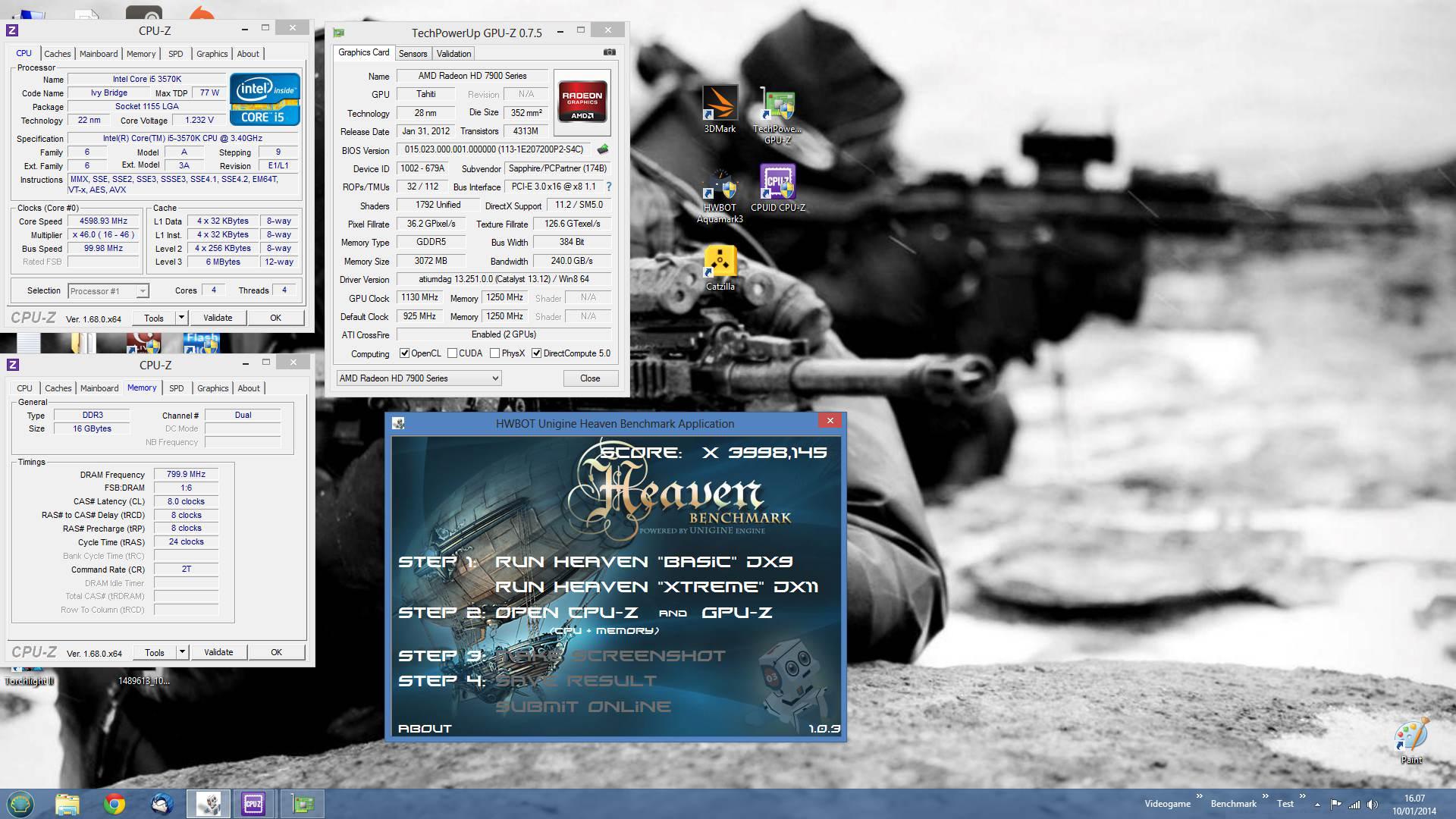This screenshot has width=1456, height=819.
Task: Click the volume icon in the system tray
Action: 1373,805
